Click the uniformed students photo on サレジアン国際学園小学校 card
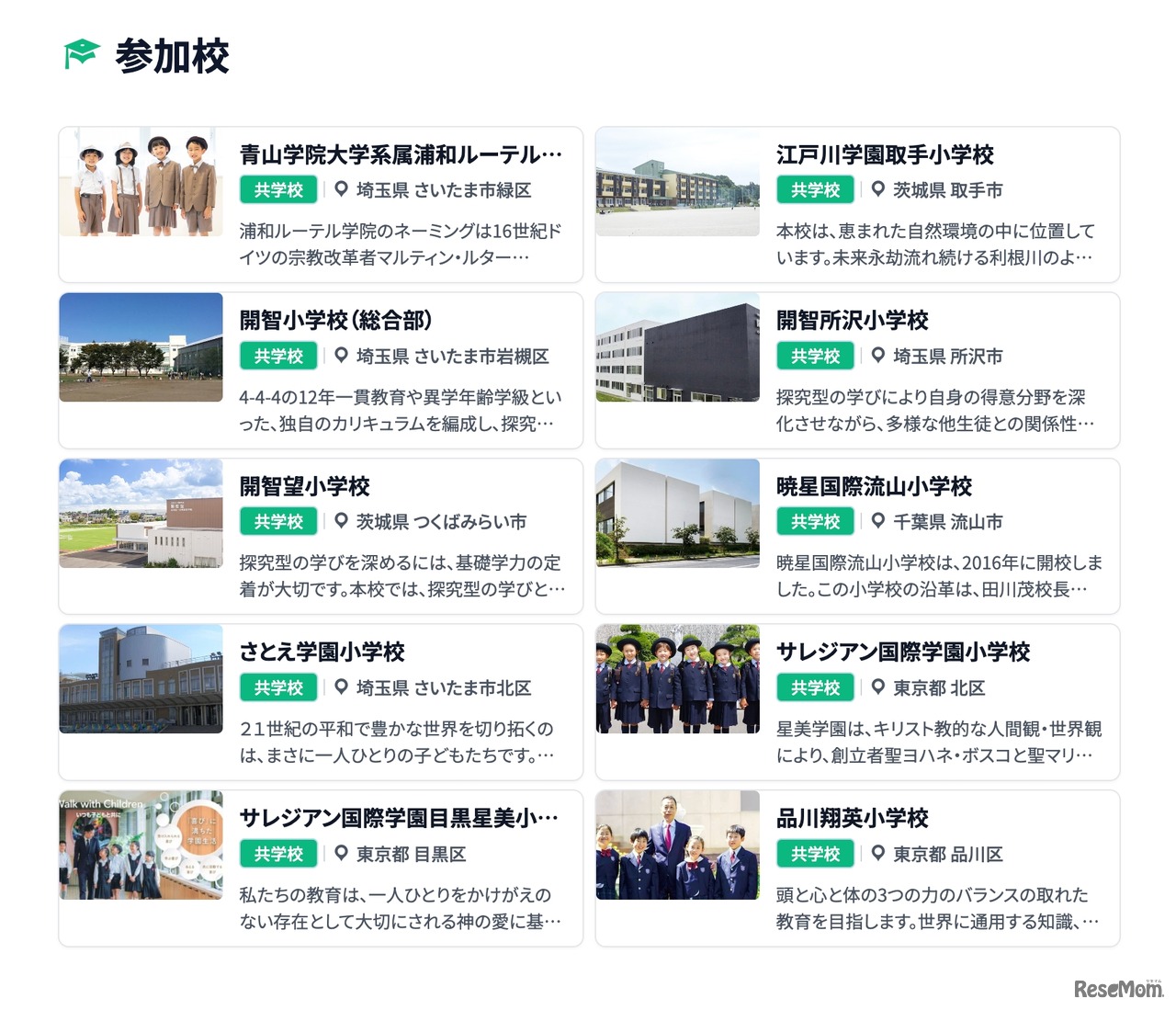1176x1010 pixels. point(677,679)
